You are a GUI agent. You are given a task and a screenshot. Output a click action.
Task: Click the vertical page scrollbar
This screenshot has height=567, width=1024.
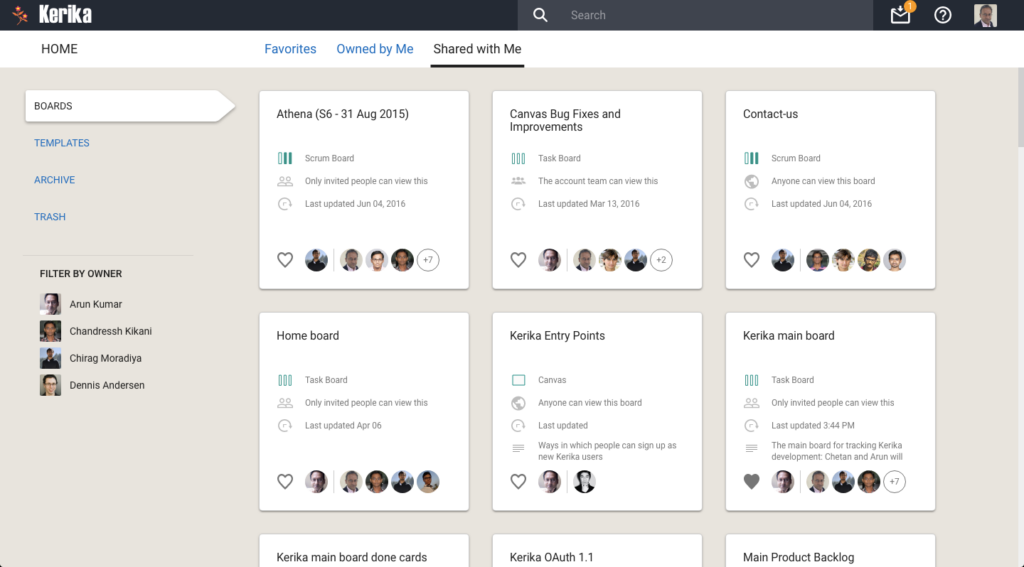1020,108
